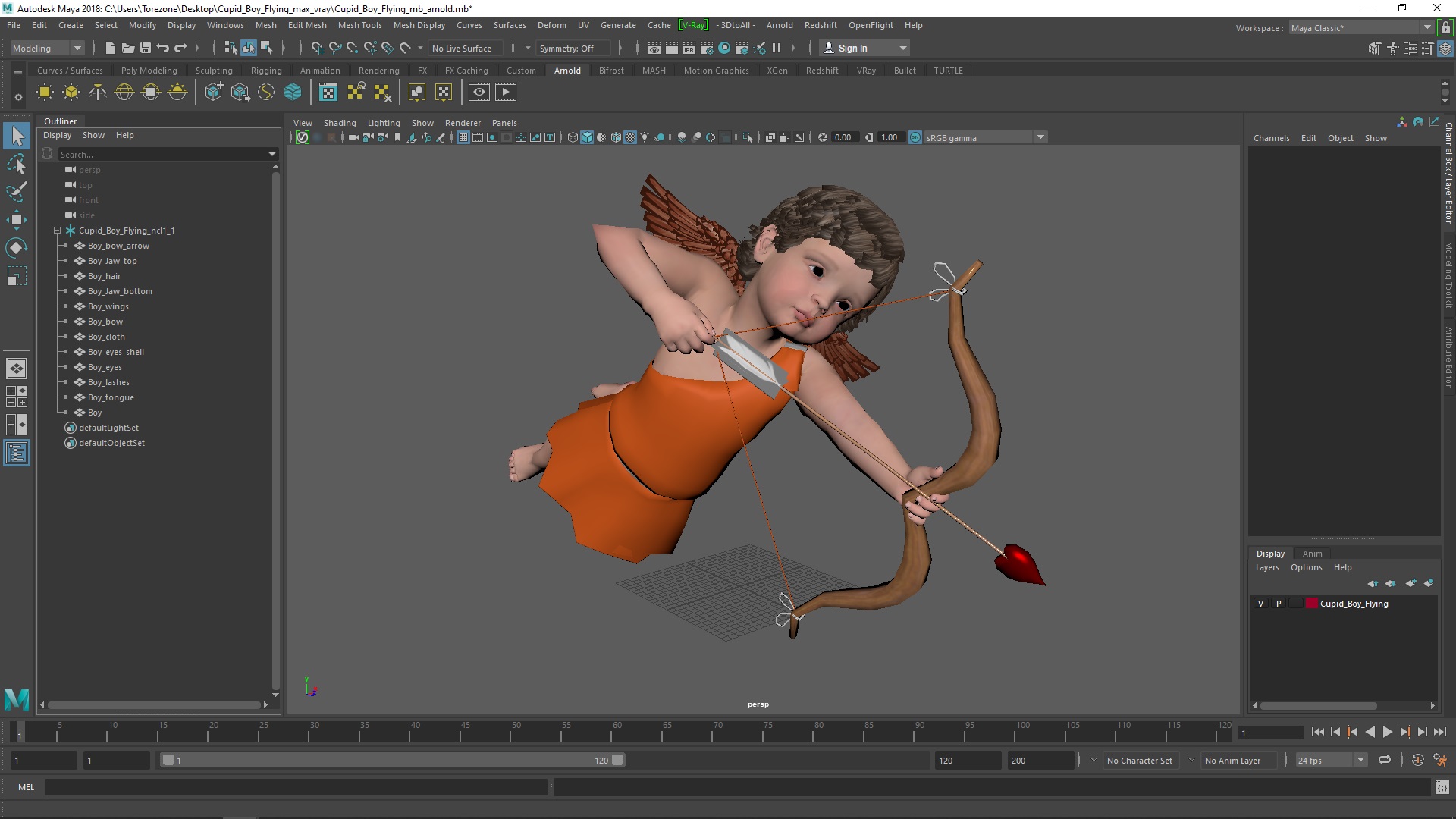
Task: Toggle Cupid_Boy_Flying layer playback P
Action: click(1279, 604)
